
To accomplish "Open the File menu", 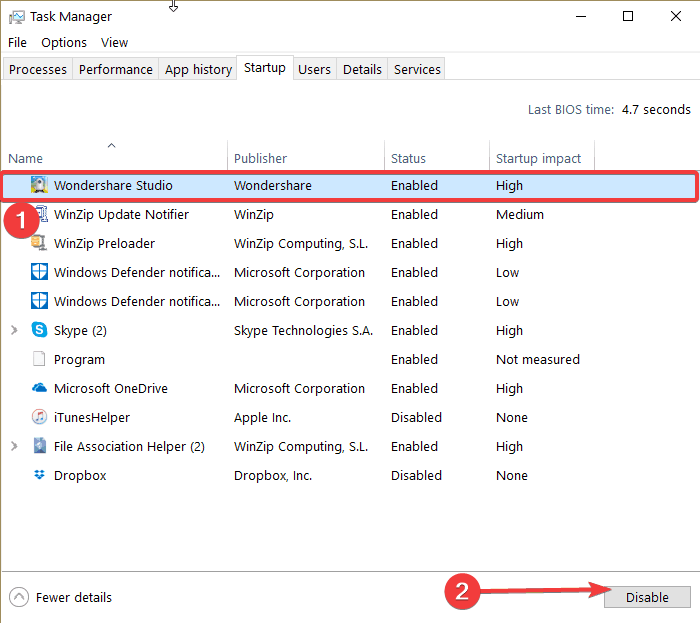I will tap(17, 42).
